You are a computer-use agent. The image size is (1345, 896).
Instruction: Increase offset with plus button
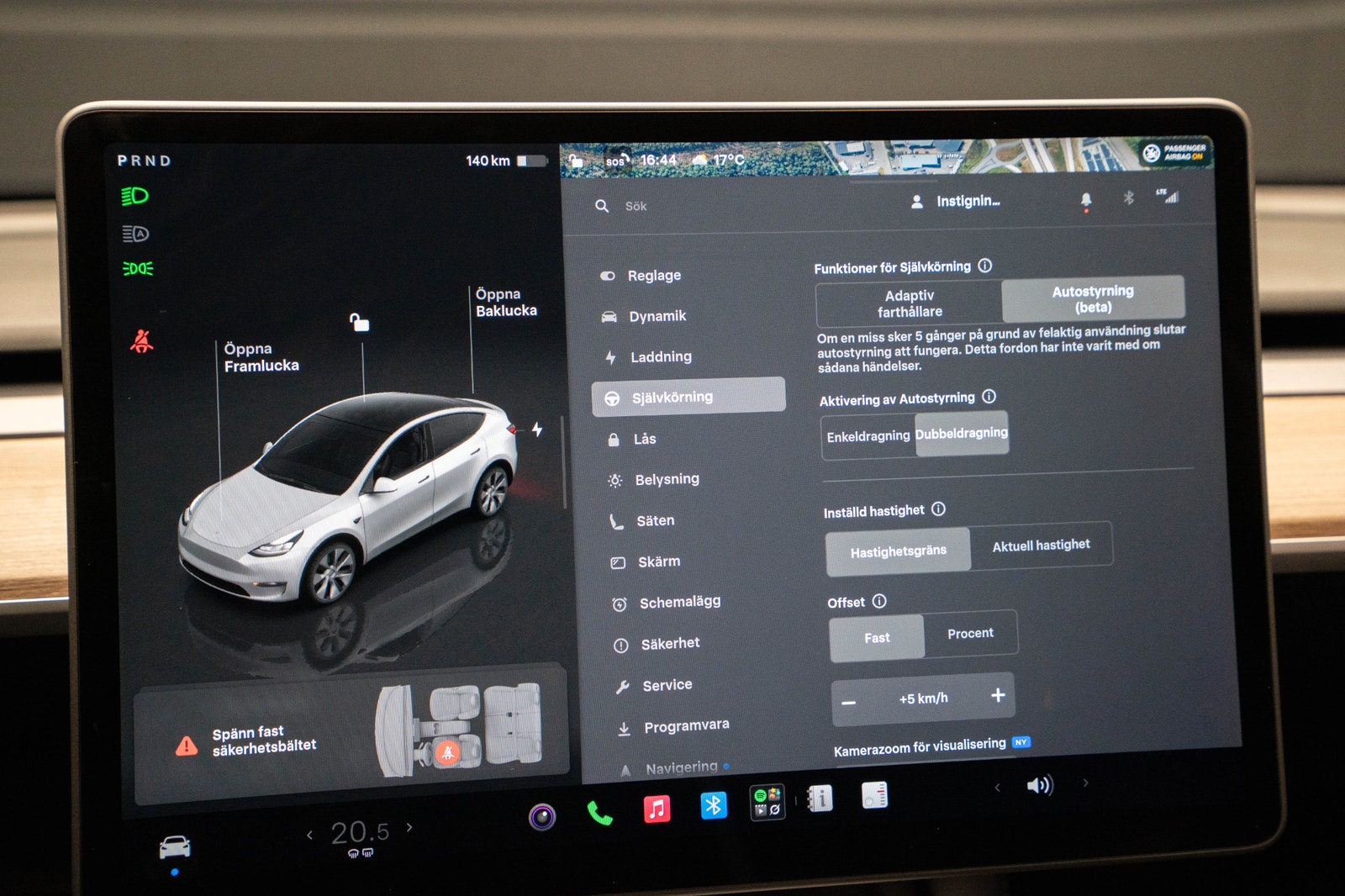998,695
